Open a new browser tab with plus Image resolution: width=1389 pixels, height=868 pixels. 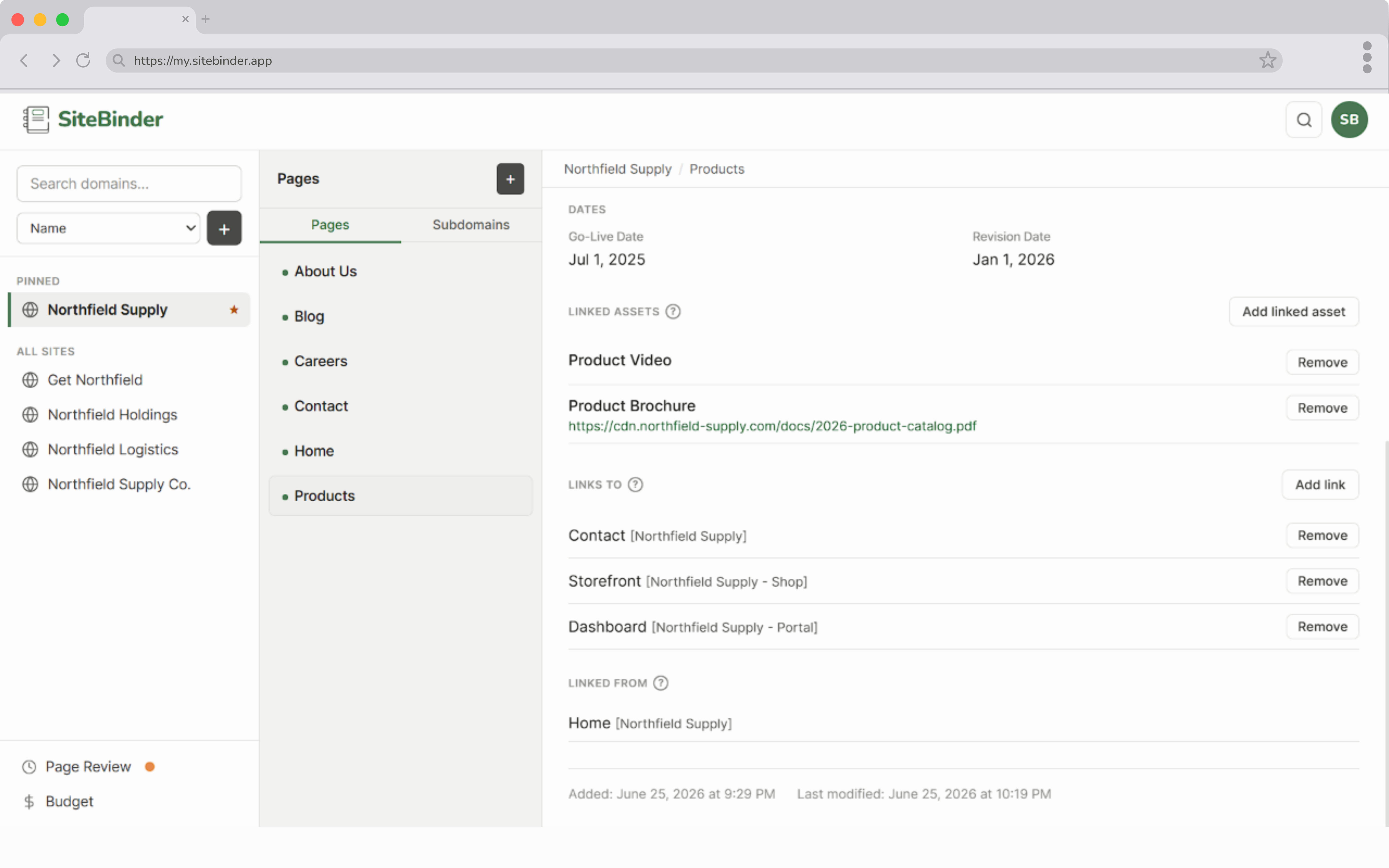point(206,19)
